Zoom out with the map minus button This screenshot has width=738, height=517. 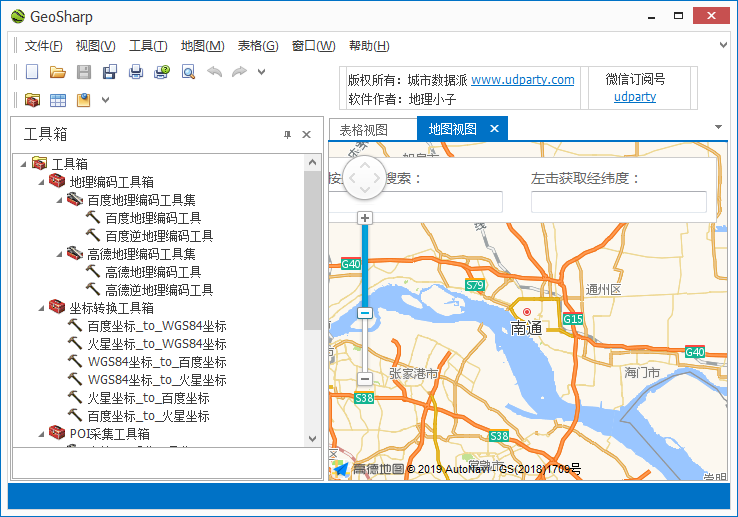coord(365,379)
